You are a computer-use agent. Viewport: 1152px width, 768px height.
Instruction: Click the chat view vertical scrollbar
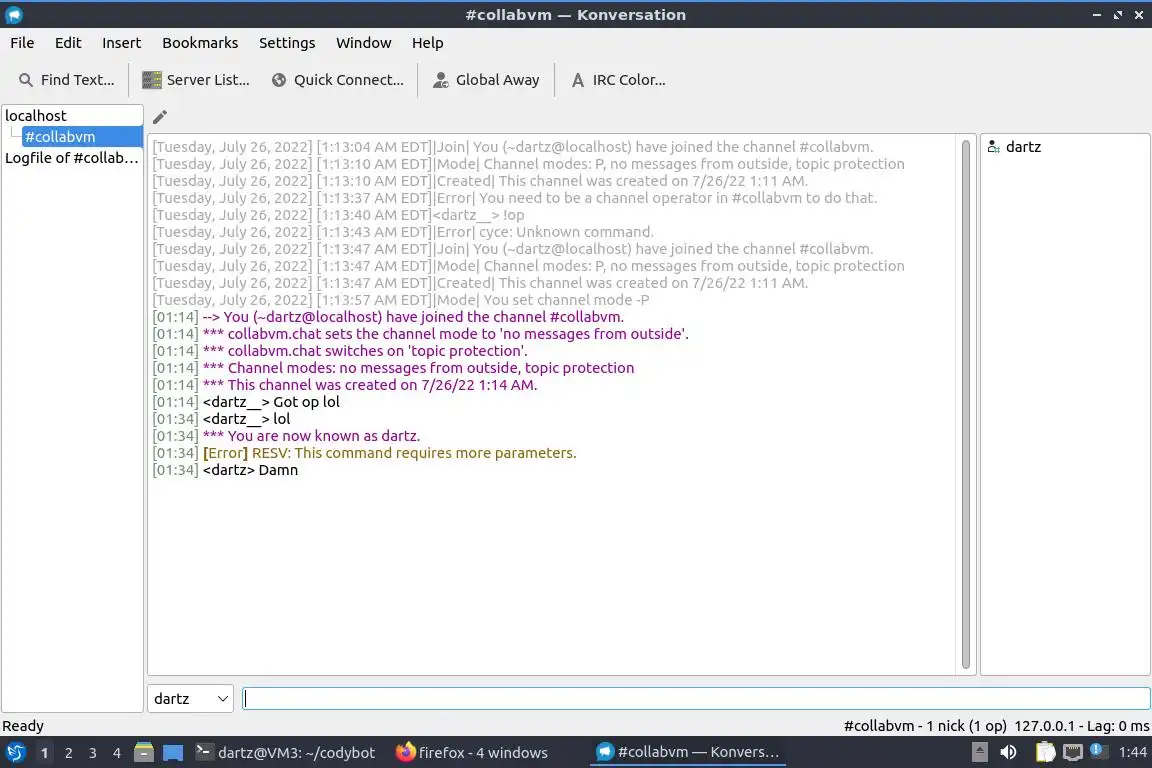(965, 403)
